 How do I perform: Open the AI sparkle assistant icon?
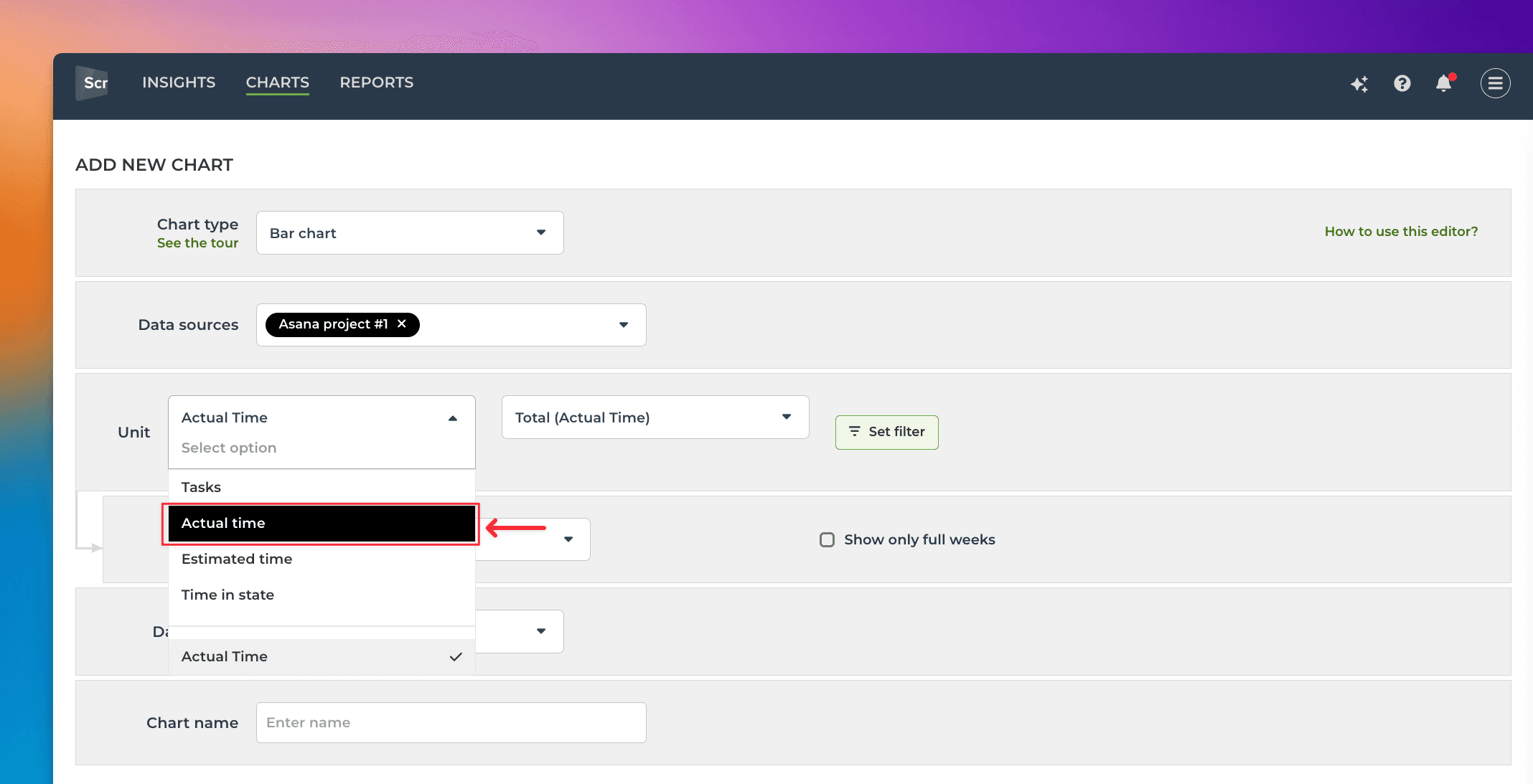(1359, 84)
